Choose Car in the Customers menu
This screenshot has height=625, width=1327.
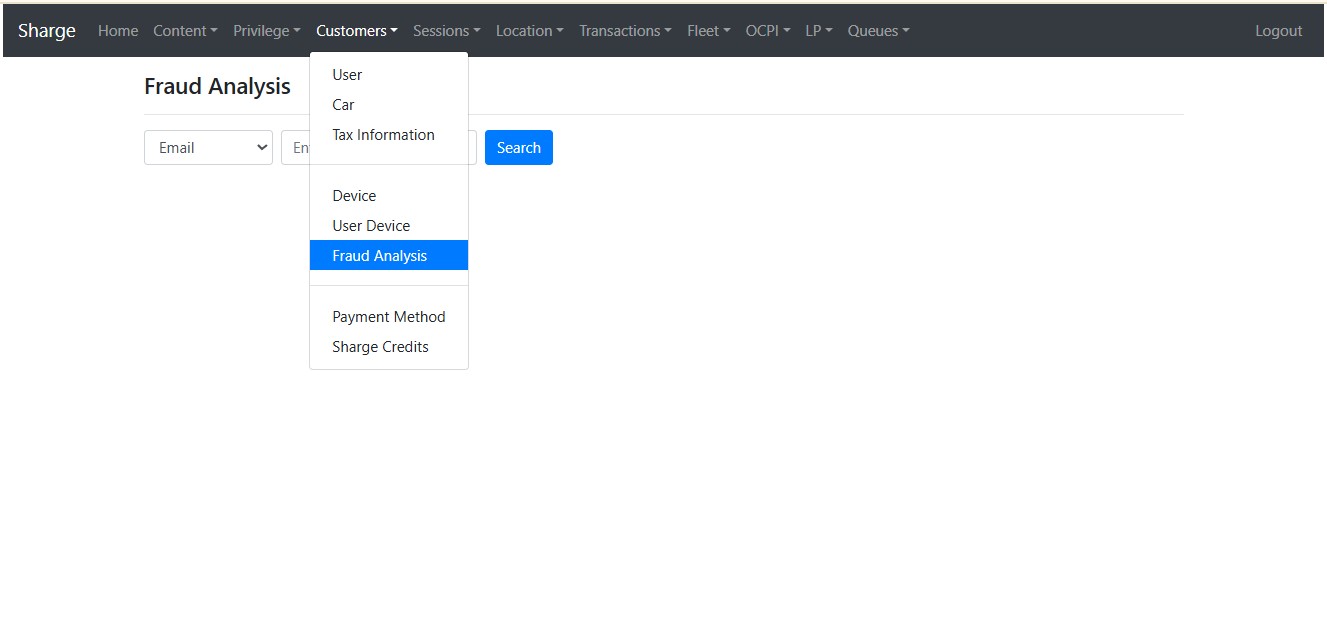pyautogui.click(x=343, y=105)
